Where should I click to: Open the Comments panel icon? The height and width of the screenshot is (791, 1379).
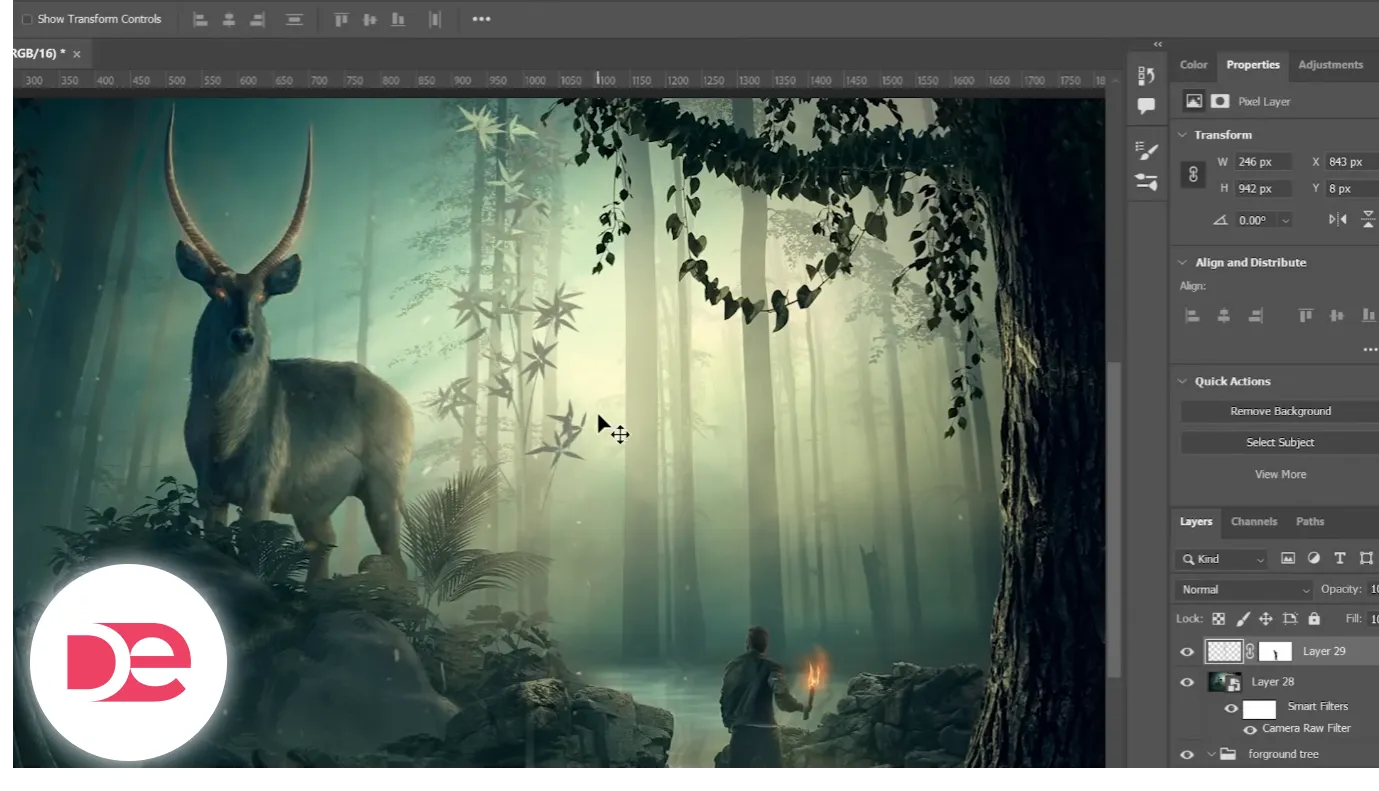pos(1146,105)
